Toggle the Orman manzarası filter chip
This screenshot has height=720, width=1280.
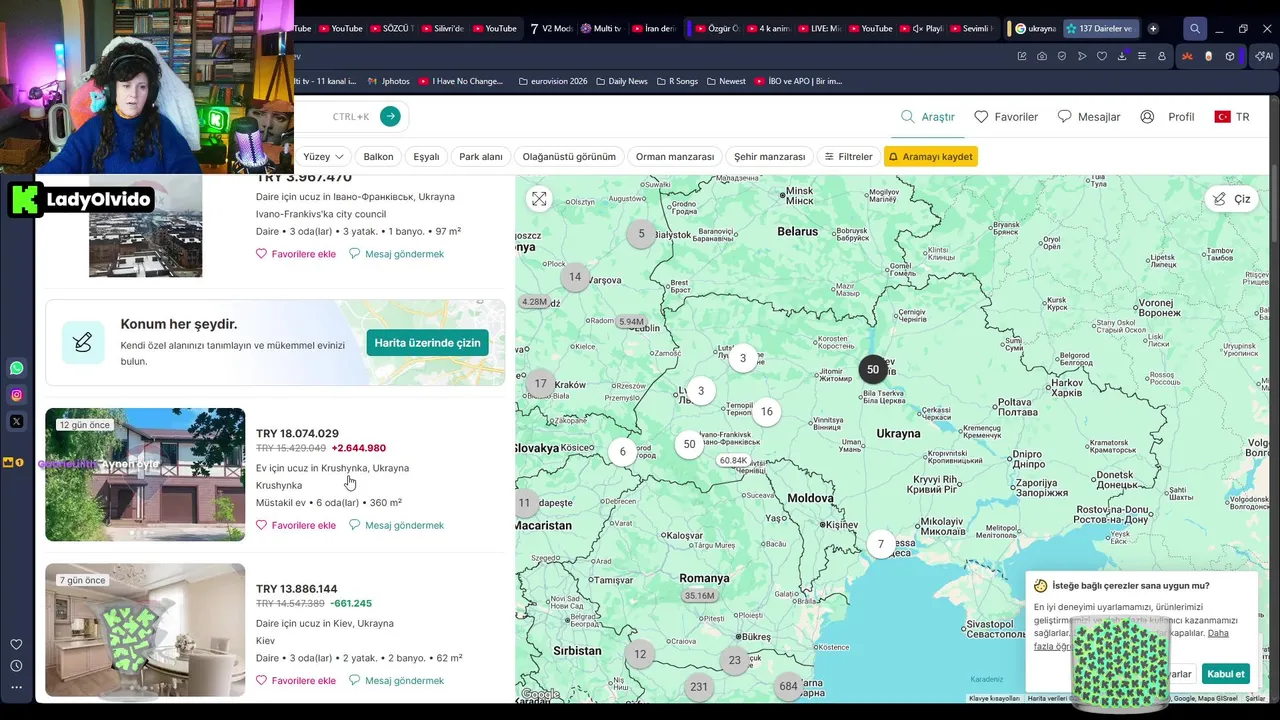(675, 156)
